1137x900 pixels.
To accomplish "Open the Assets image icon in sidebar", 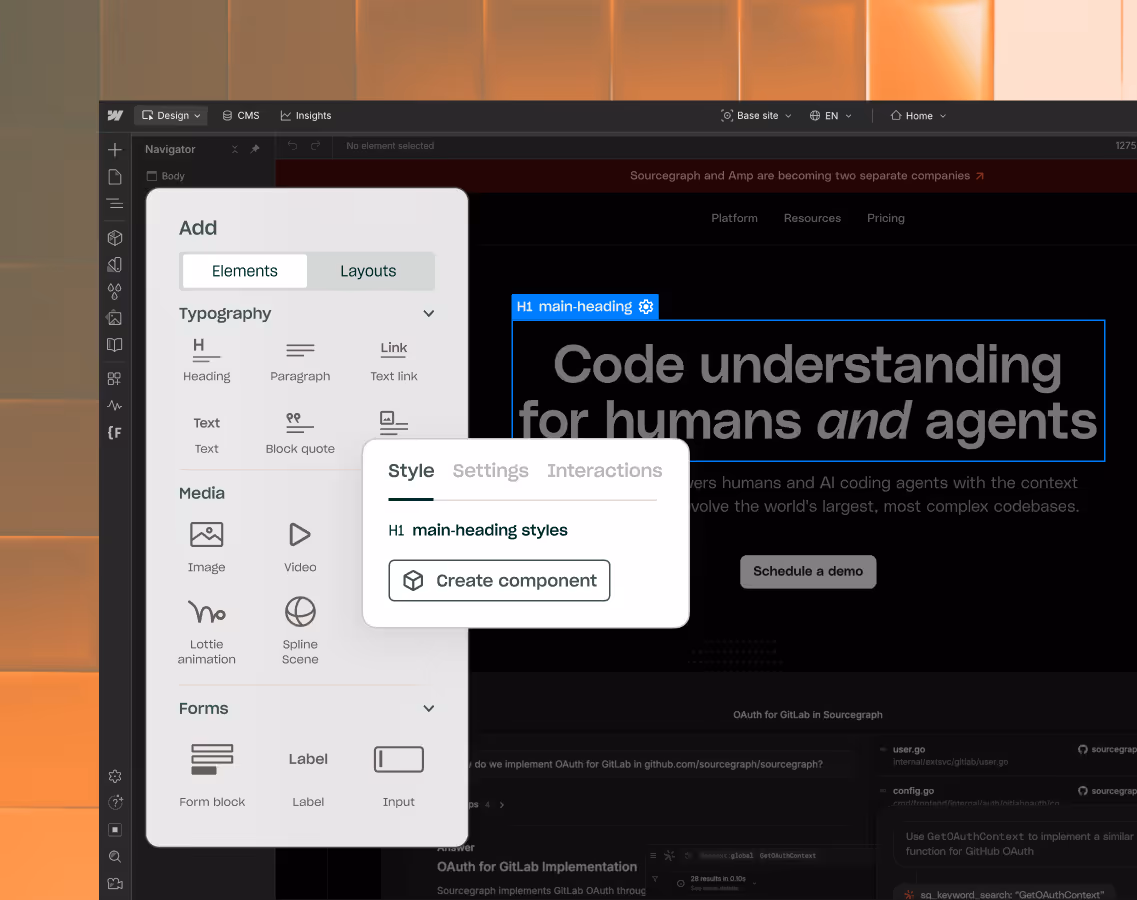I will [115, 318].
